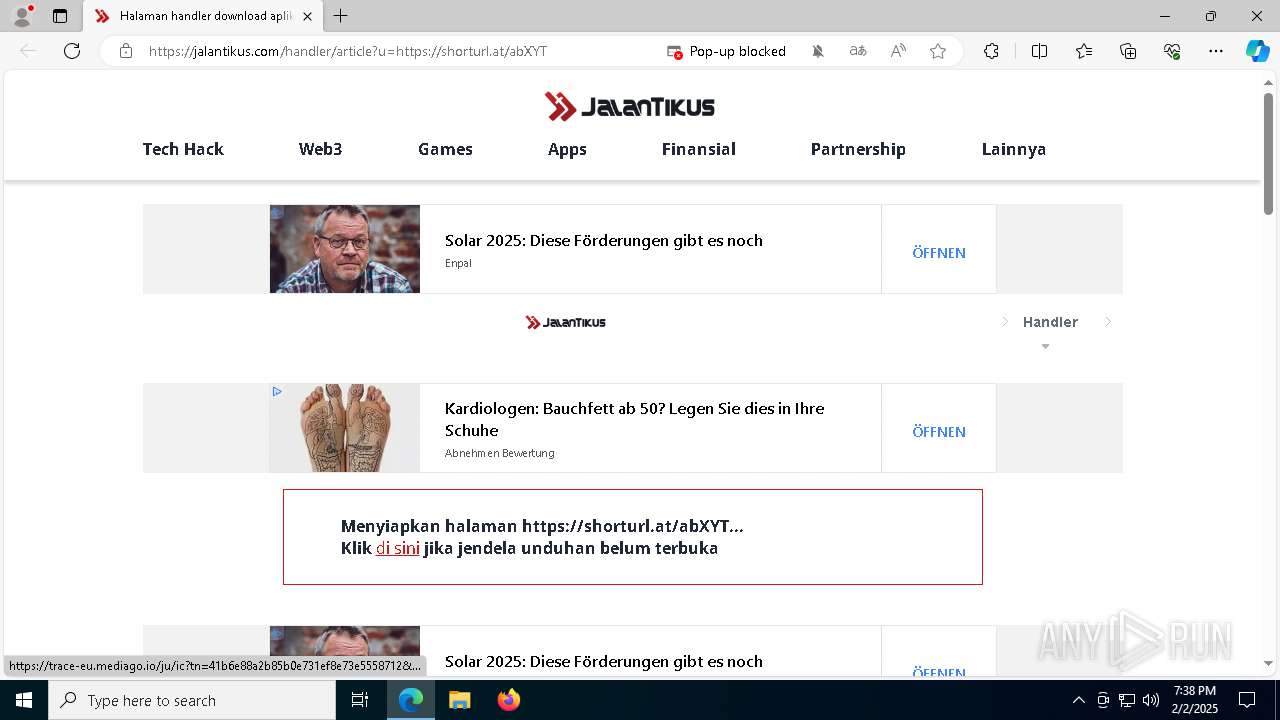
Task: Open Task View on the taskbar
Action: [x=360, y=700]
